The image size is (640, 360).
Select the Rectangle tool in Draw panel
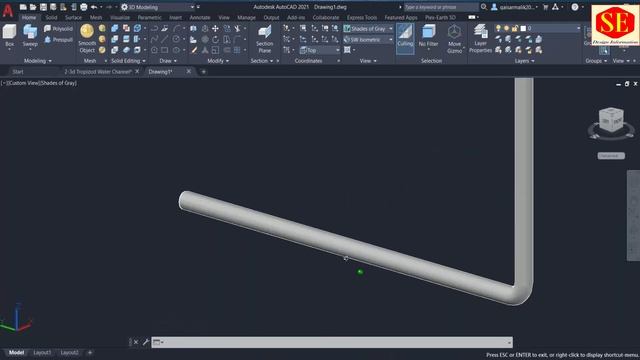pos(164,50)
